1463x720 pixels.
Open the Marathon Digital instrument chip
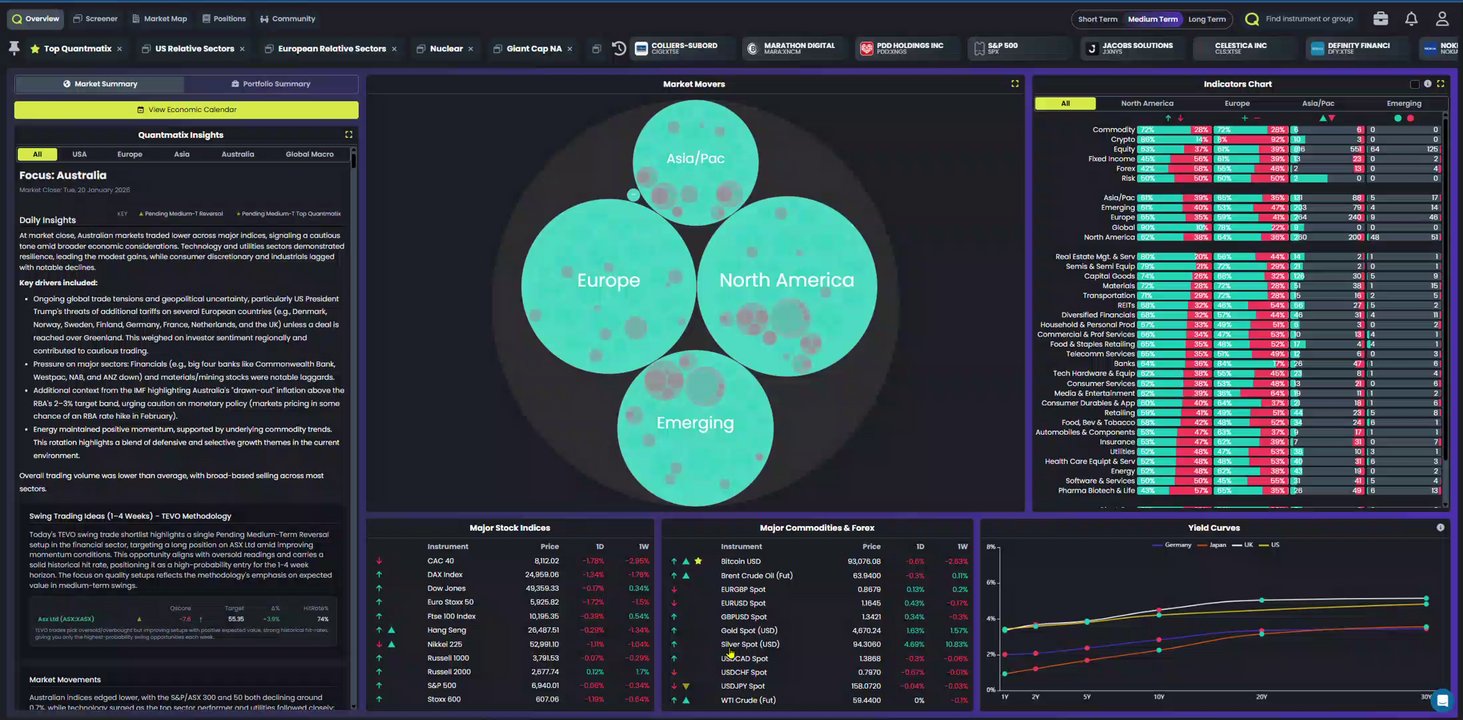tap(795, 48)
